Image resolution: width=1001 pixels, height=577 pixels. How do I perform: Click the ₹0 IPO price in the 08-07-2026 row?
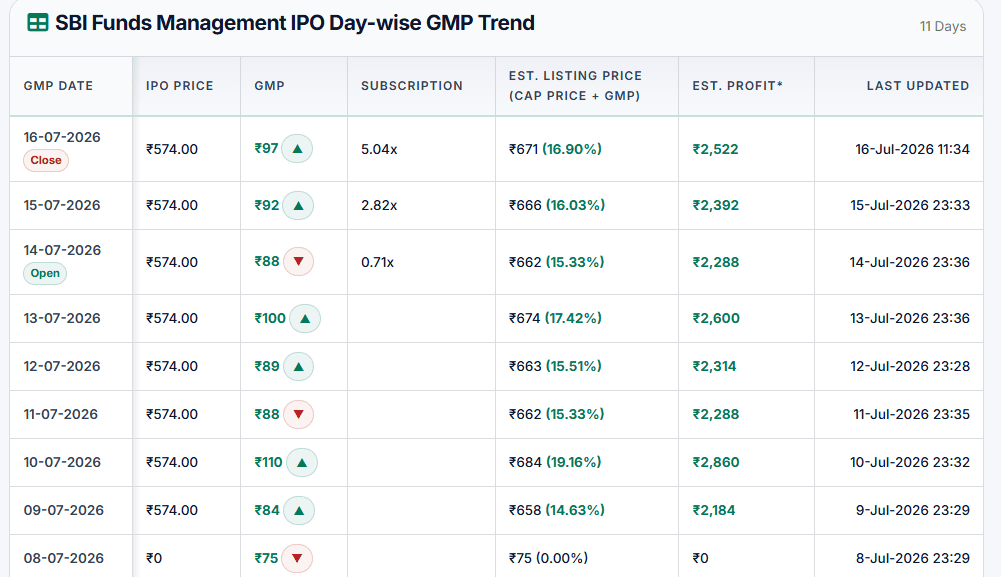click(154, 558)
